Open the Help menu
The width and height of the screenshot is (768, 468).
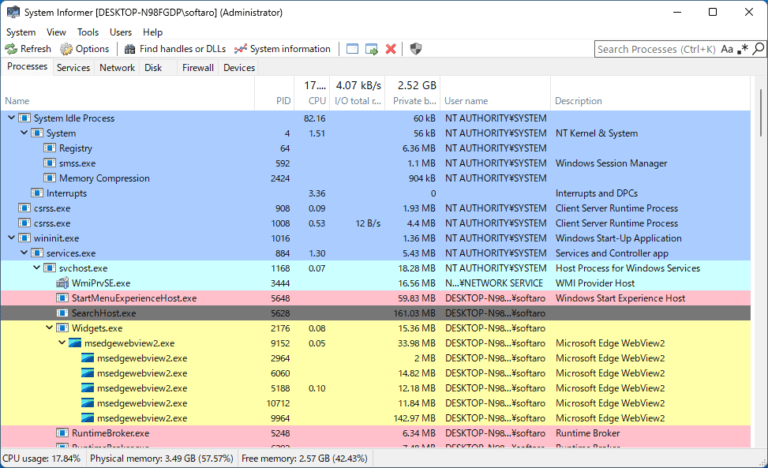(153, 32)
